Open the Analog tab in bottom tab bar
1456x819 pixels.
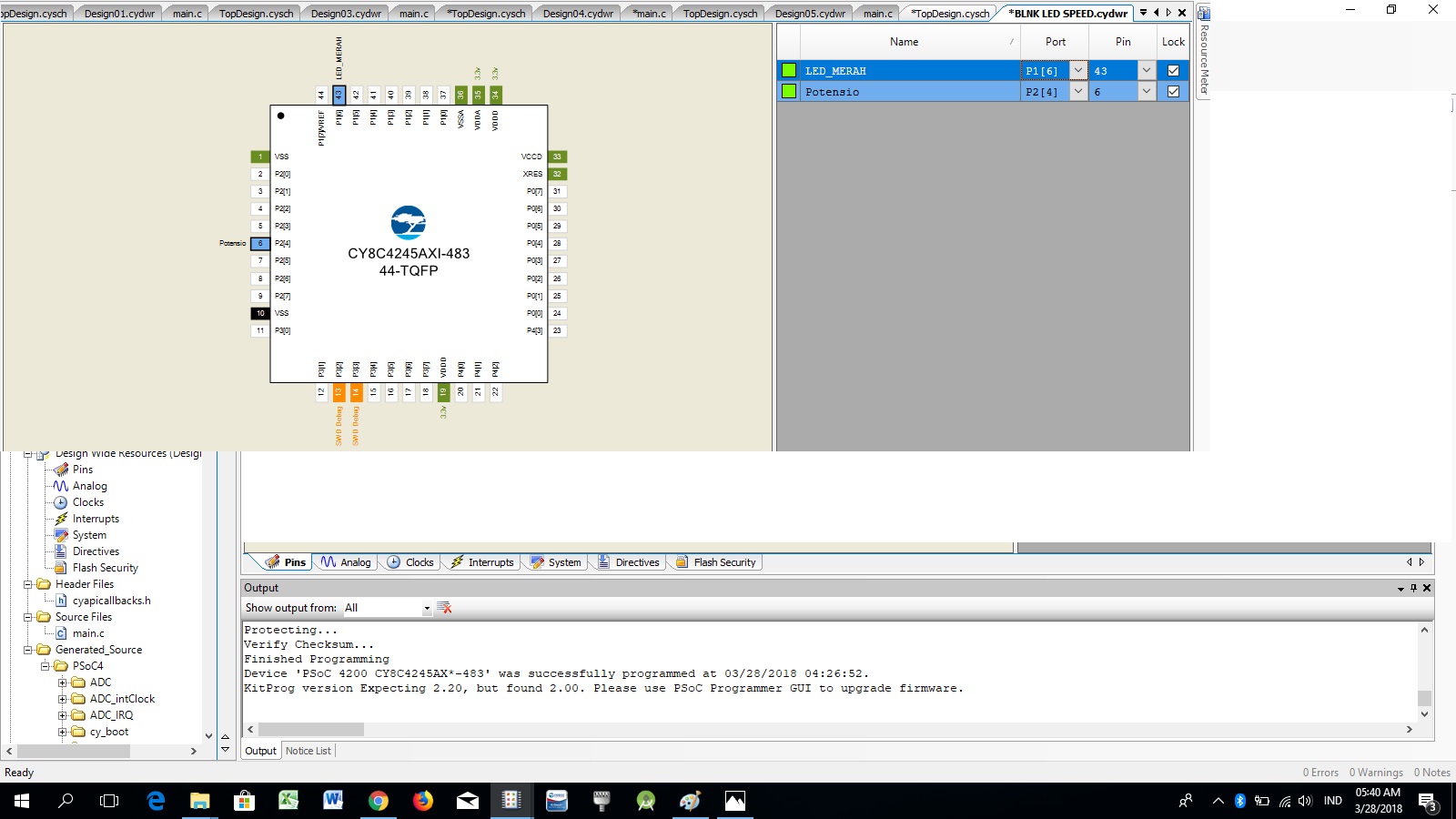(x=346, y=562)
